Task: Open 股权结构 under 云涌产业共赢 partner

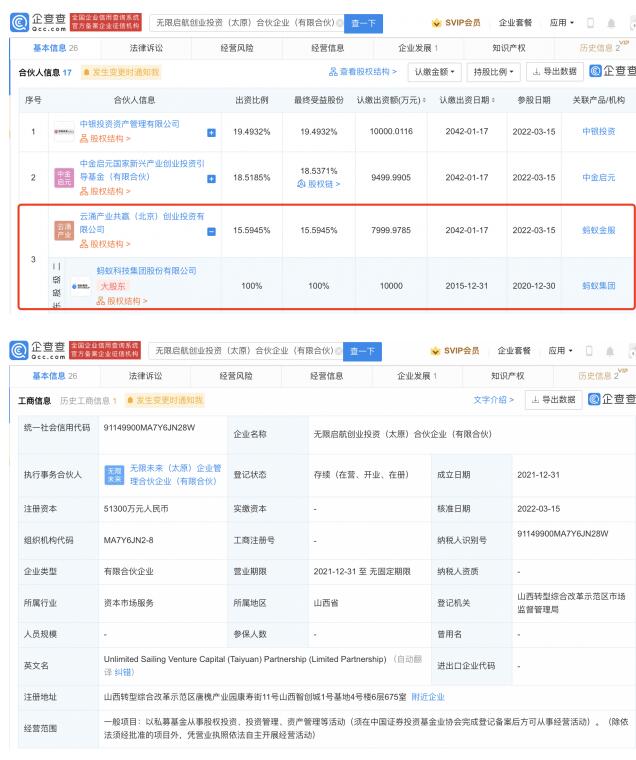Action: coord(105,244)
